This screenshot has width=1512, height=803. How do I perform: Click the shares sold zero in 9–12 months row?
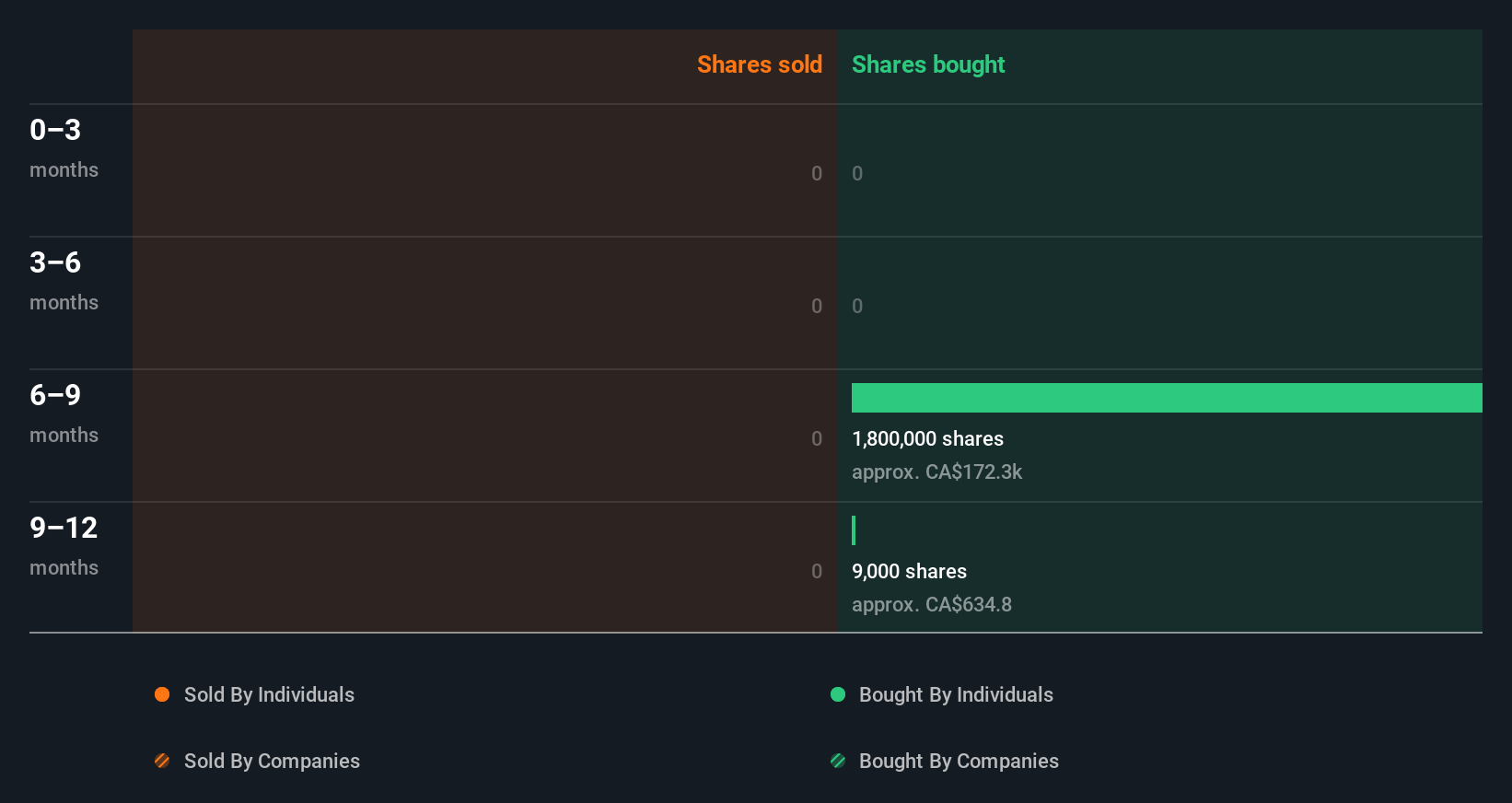click(817, 571)
